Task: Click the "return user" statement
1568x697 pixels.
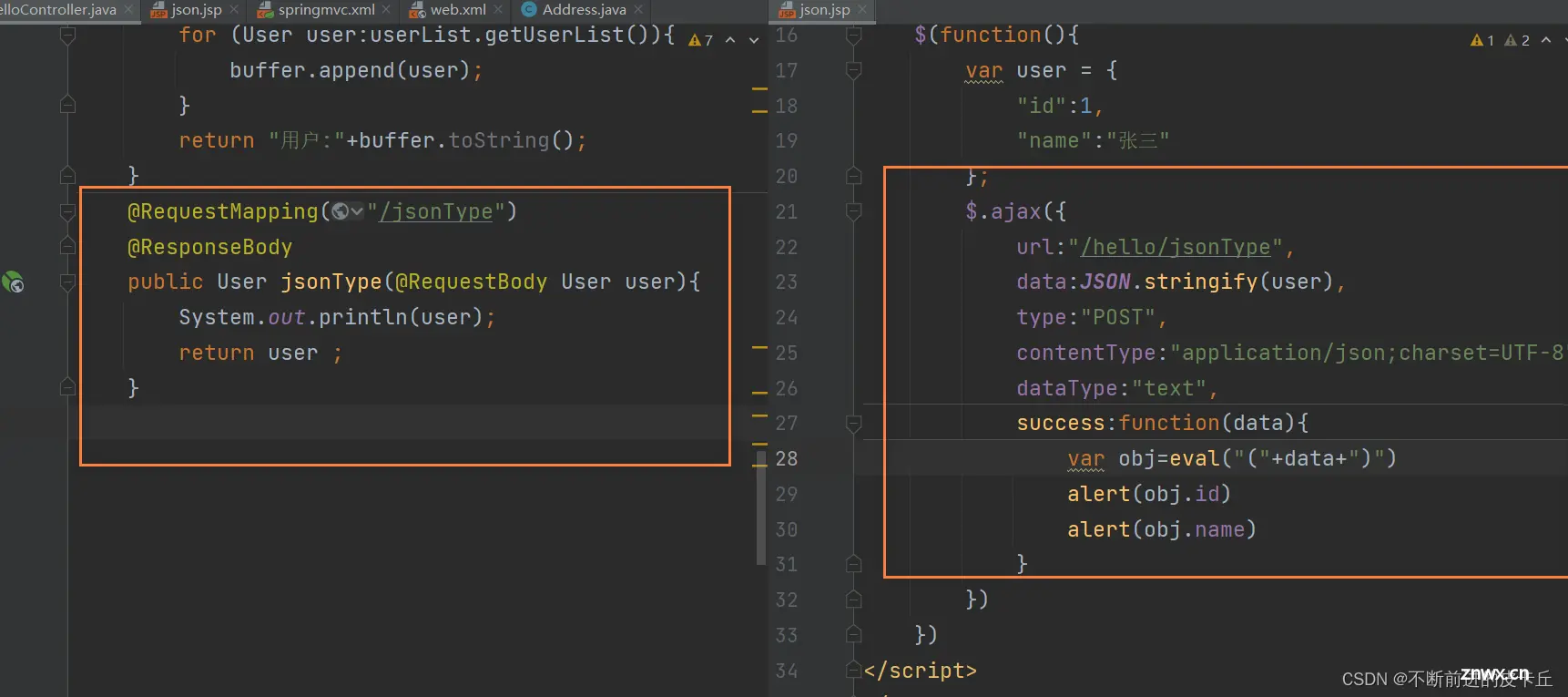Action: pyautogui.click(x=260, y=353)
